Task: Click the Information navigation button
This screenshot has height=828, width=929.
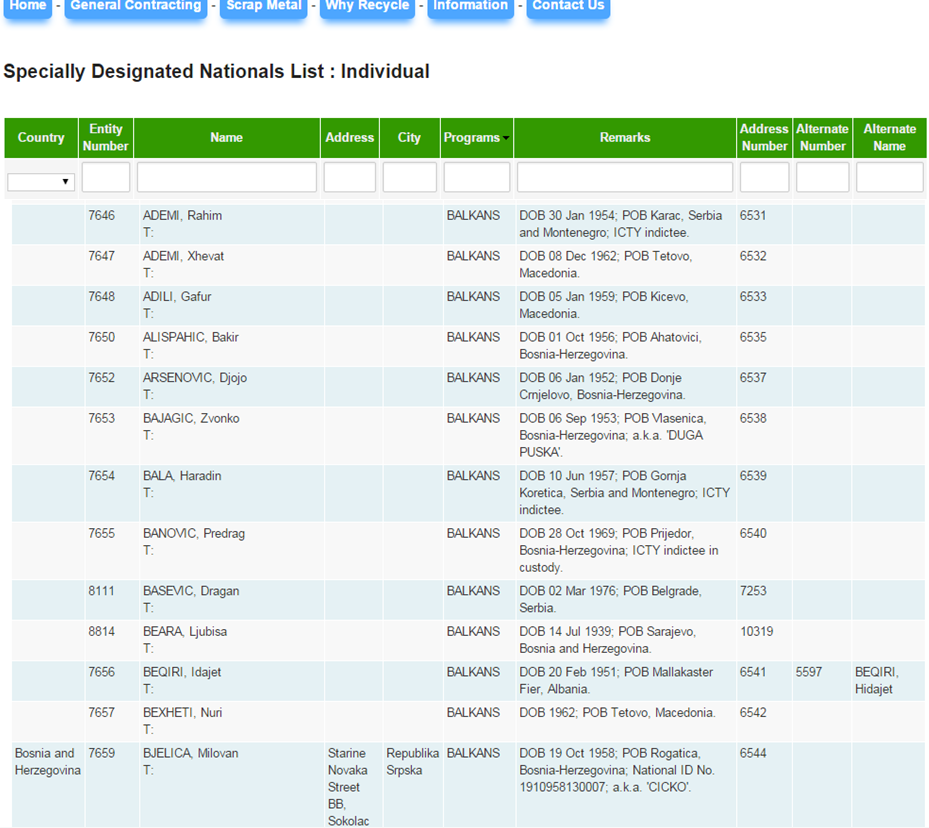Action: [x=470, y=7]
